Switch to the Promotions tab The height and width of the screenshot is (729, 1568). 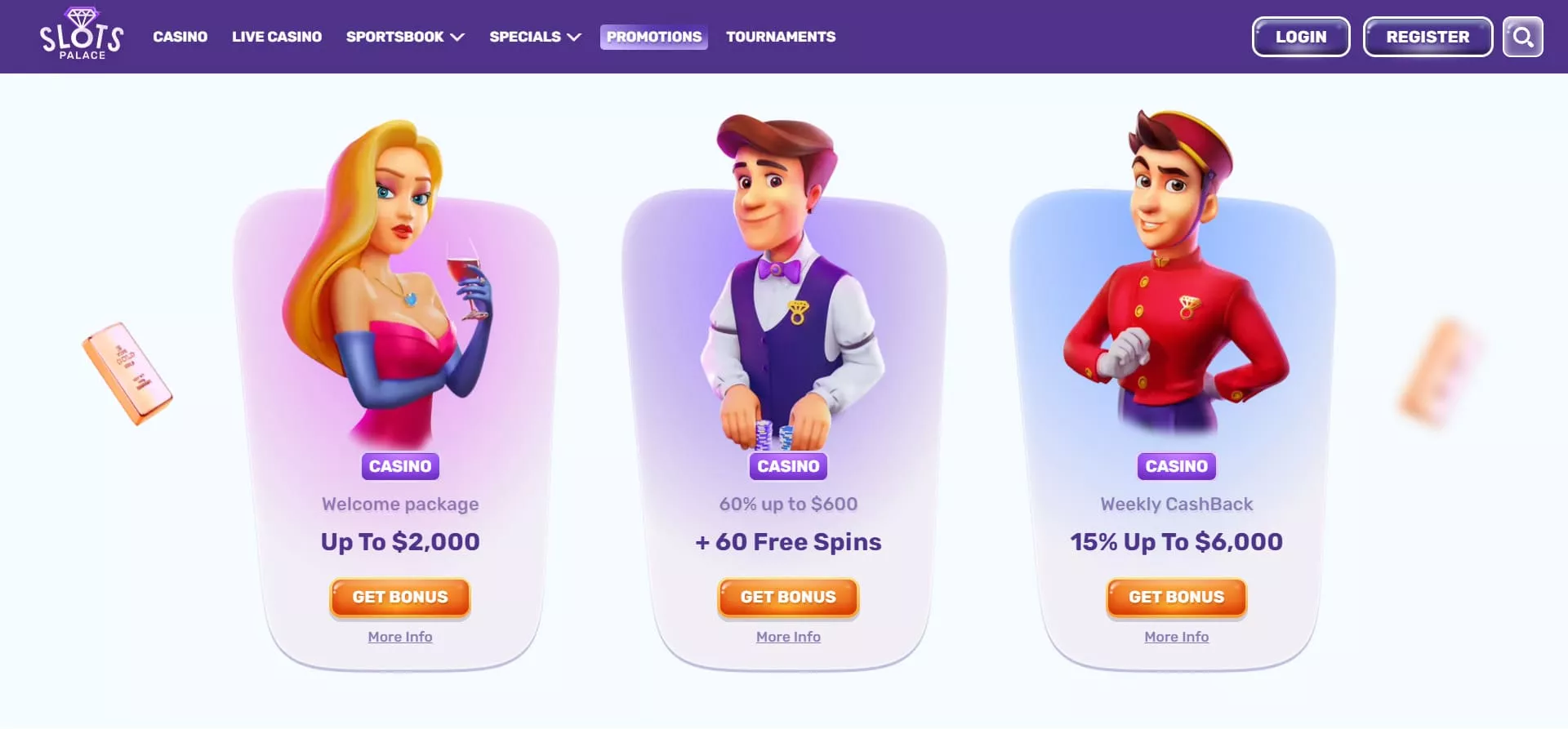click(x=654, y=37)
